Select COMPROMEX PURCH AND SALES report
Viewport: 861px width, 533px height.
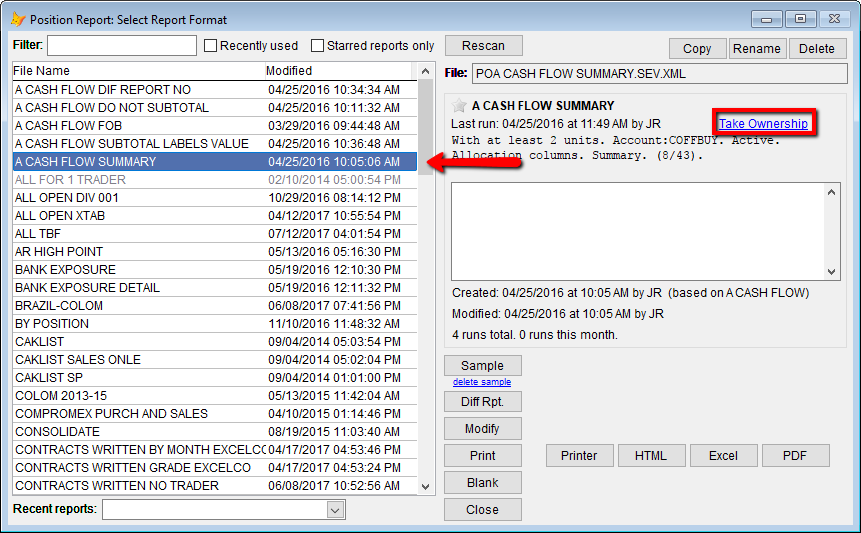click(215, 414)
